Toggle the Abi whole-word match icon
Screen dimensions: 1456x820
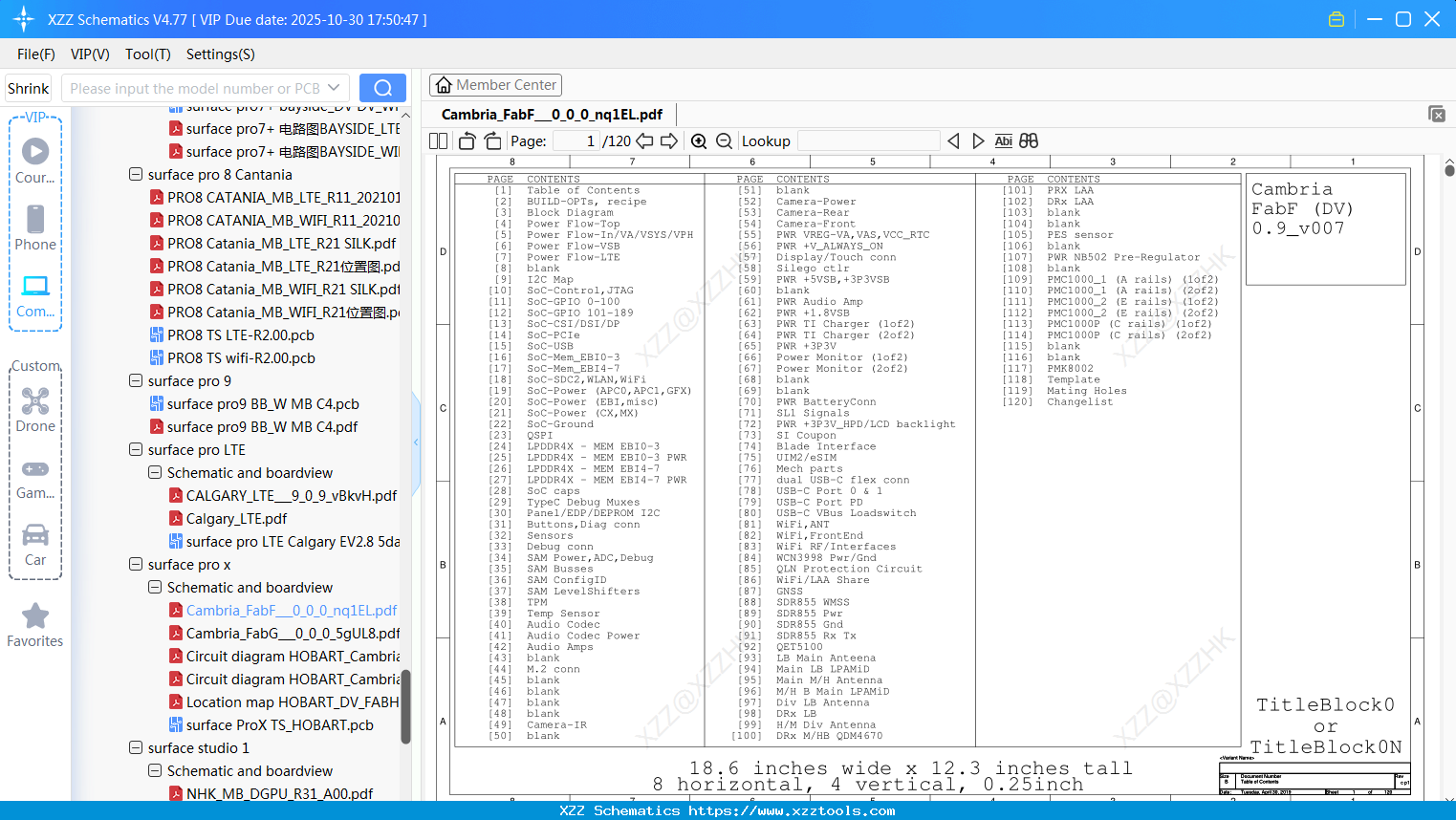tap(1003, 141)
